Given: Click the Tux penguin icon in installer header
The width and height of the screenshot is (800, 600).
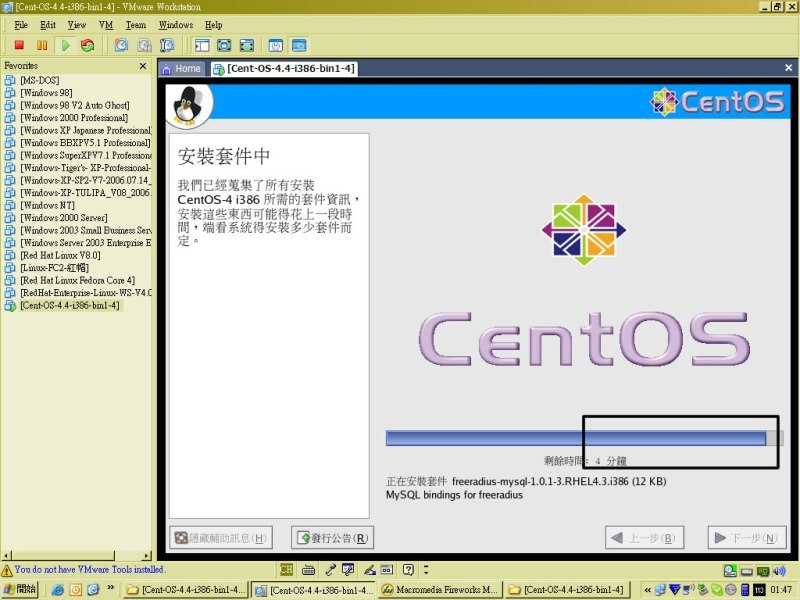Looking at the screenshot, I should click(188, 106).
